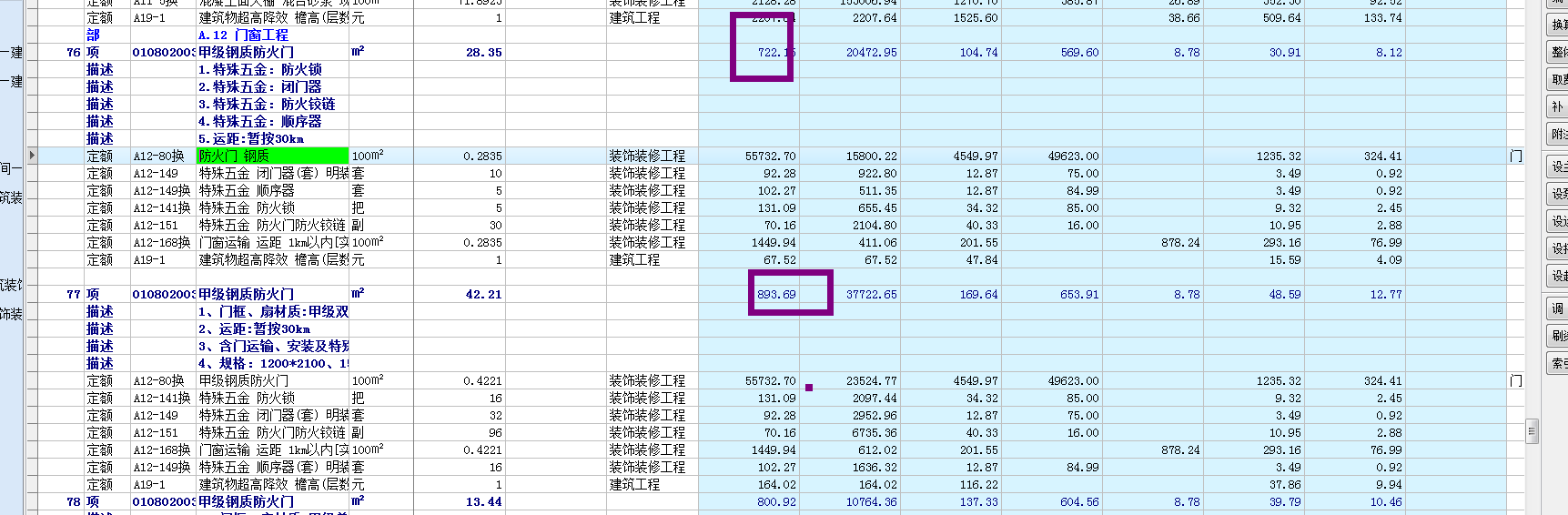Click the labor cost cell 104.74
This screenshot has height=515, width=1568.
[x=978, y=52]
